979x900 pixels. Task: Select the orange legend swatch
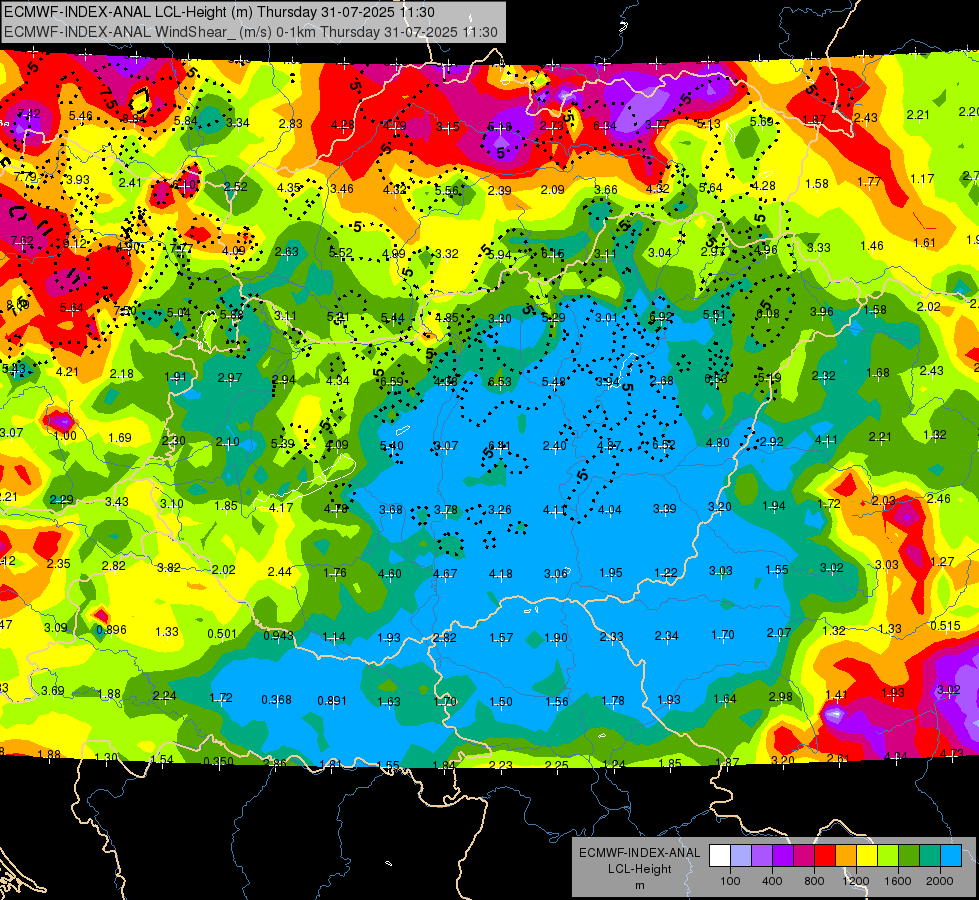pos(846,856)
